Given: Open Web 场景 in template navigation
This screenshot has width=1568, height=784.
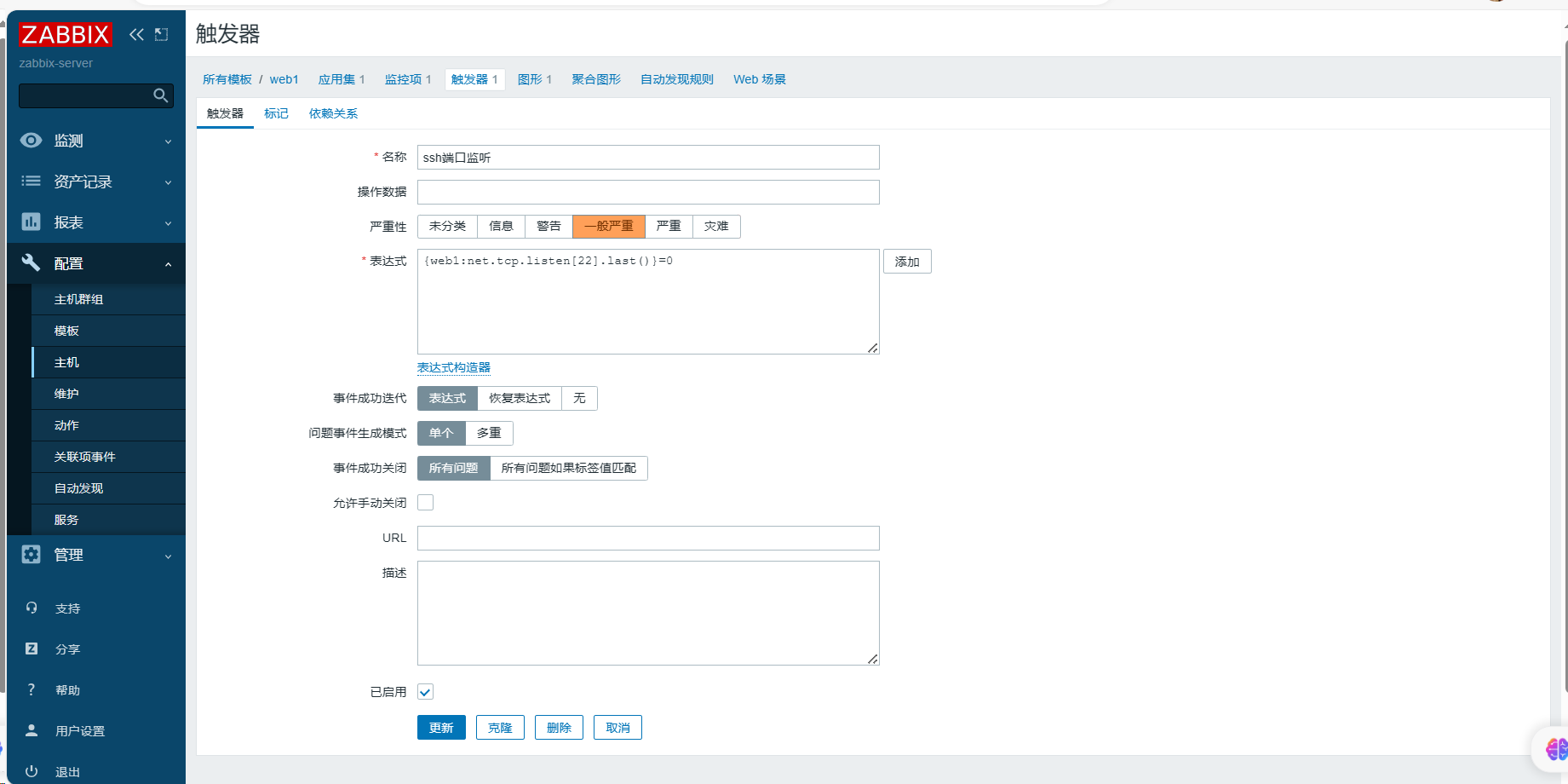Looking at the screenshot, I should (x=760, y=79).
